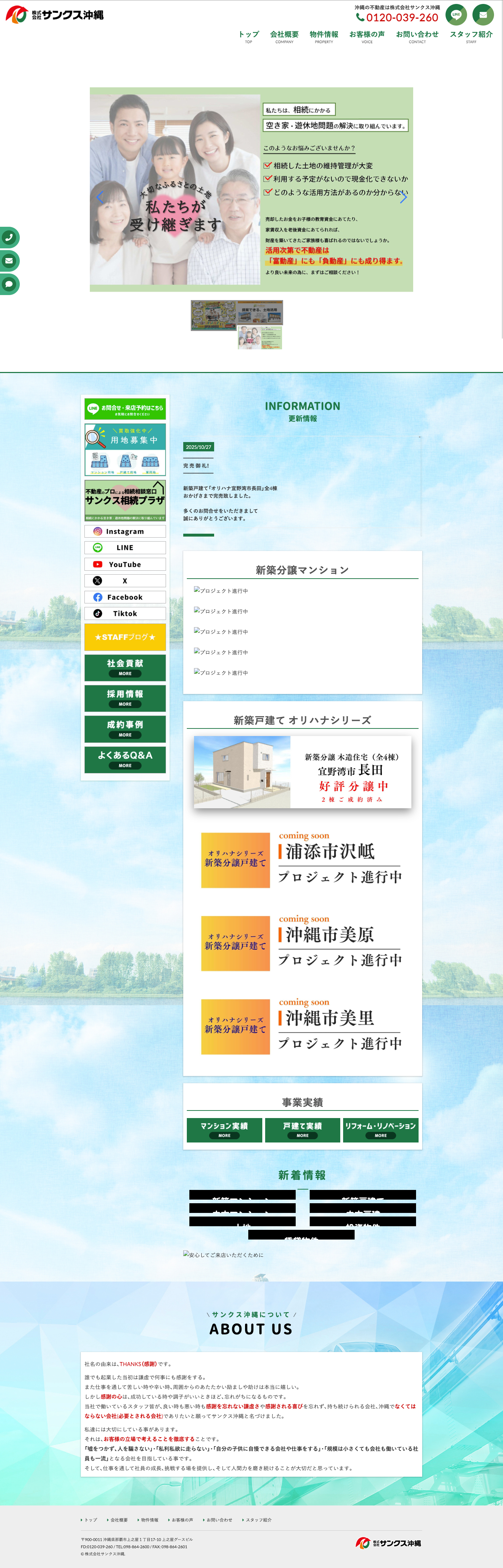Click the よくあるQ&A MORE banner
This screenshot has height=1568, width=503.
[x=125, y=760]
